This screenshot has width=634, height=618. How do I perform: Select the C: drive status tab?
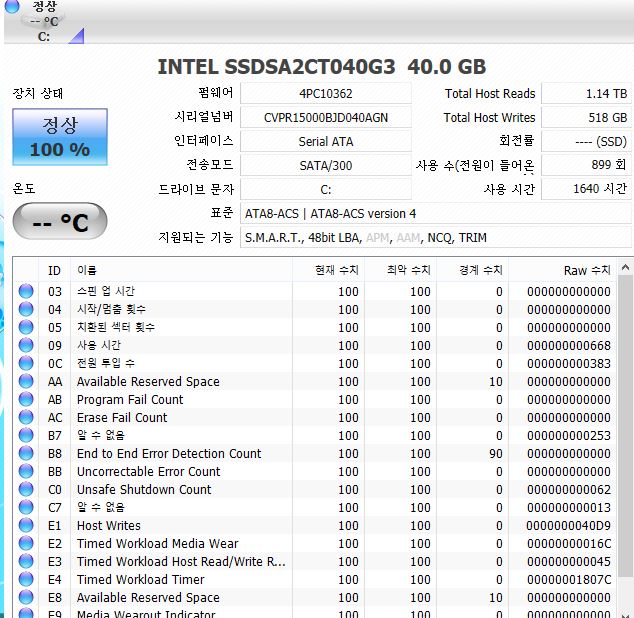point(43,21)
